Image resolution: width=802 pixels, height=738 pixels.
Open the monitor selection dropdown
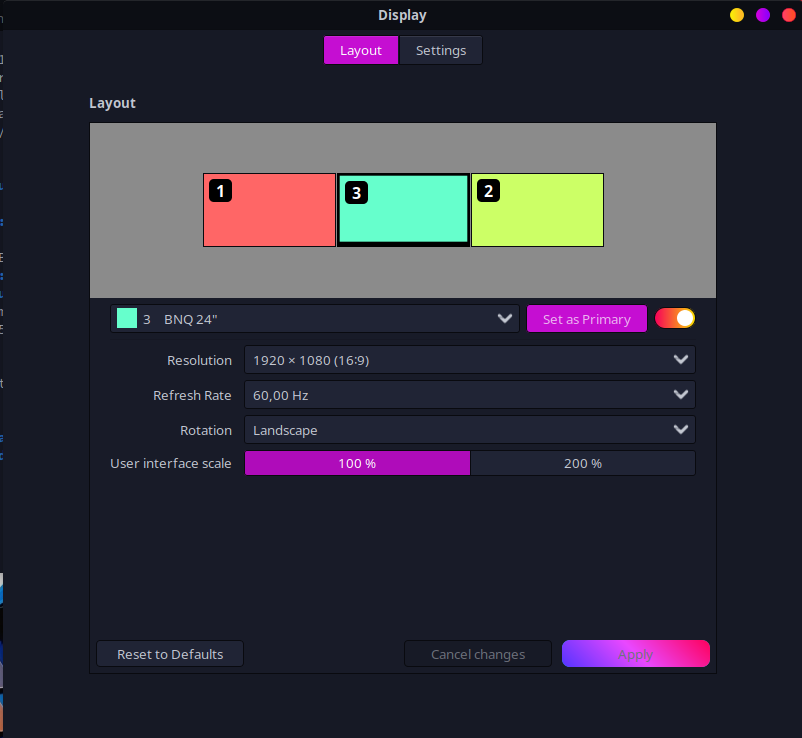pos(315,319)
